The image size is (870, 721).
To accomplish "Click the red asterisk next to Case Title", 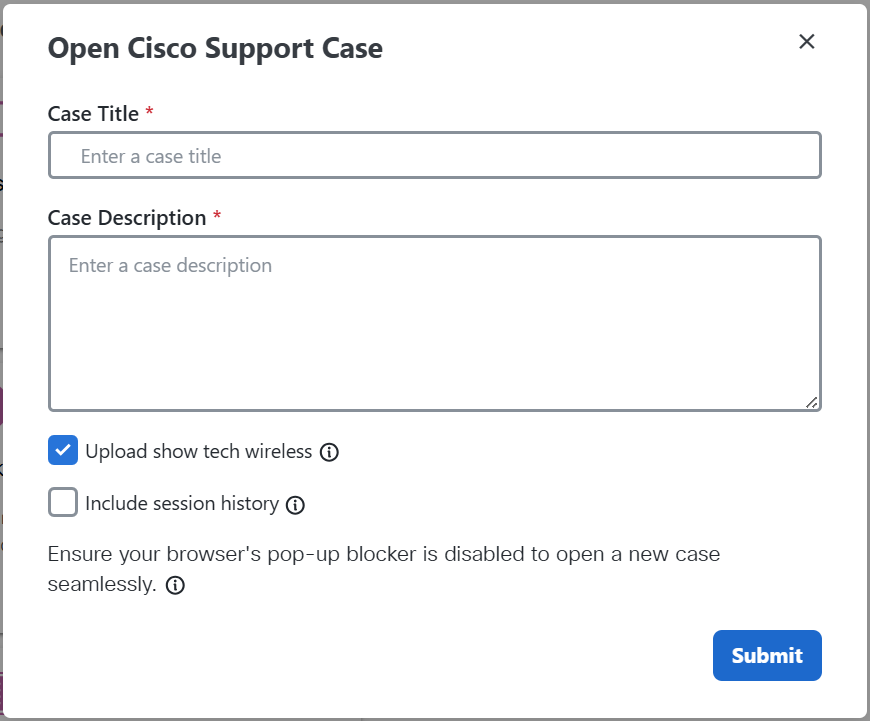I will (149, 111).
